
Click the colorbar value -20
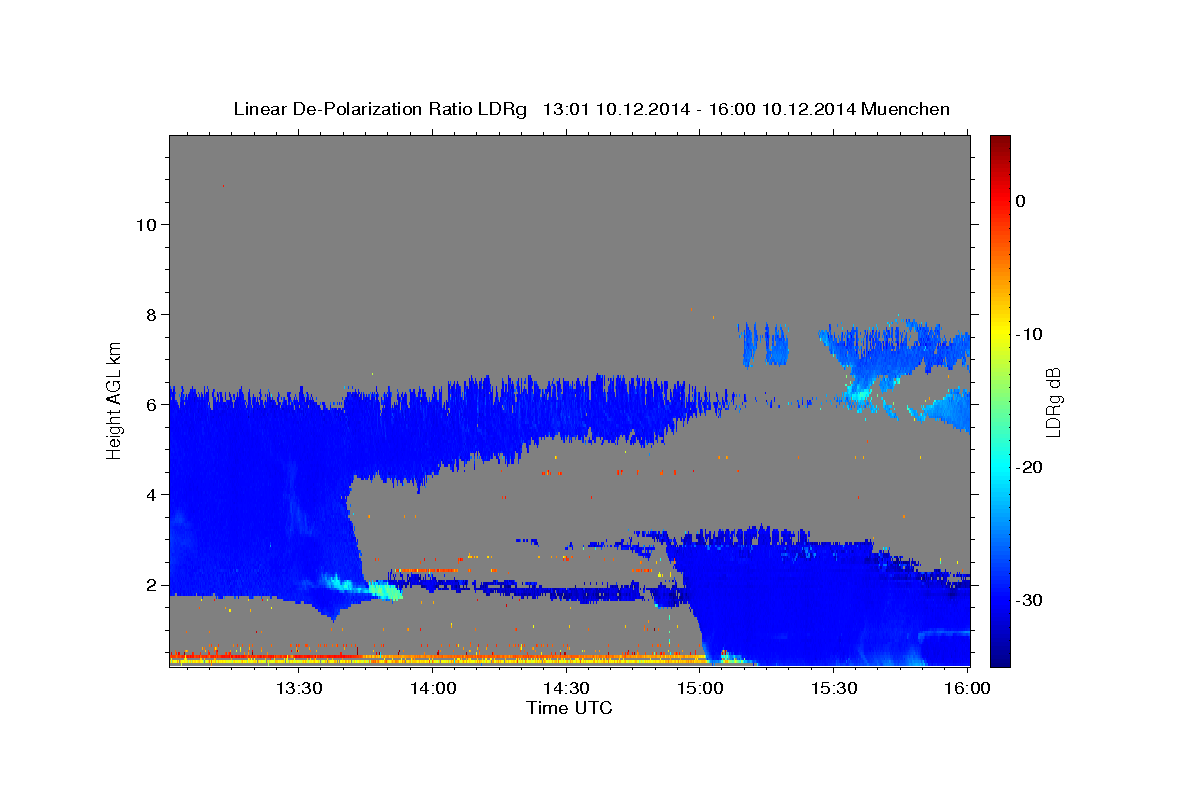click(x=1029, y=467)
